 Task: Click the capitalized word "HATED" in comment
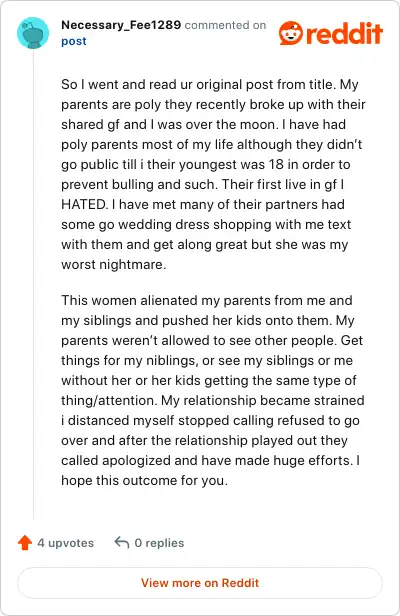coord(84,205)
